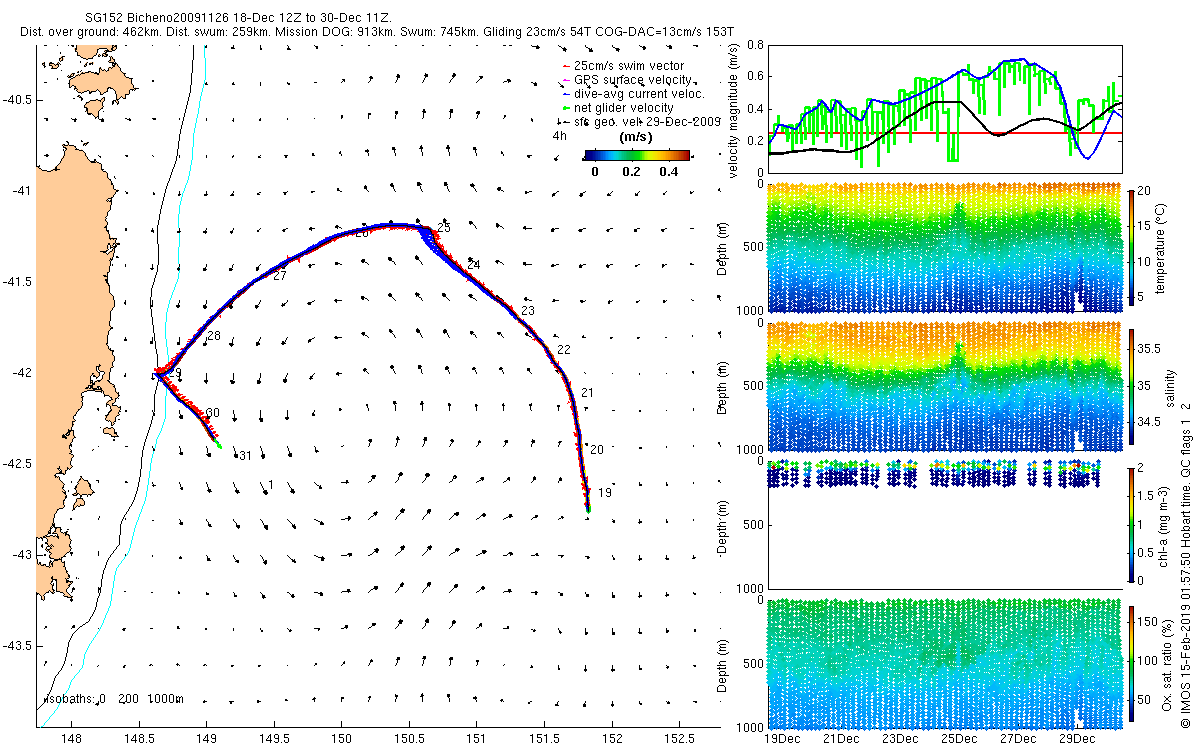Click longitude tick '148.5' on the map axis
This screenshot has width=1200, height=750.
tap(138, 740)
